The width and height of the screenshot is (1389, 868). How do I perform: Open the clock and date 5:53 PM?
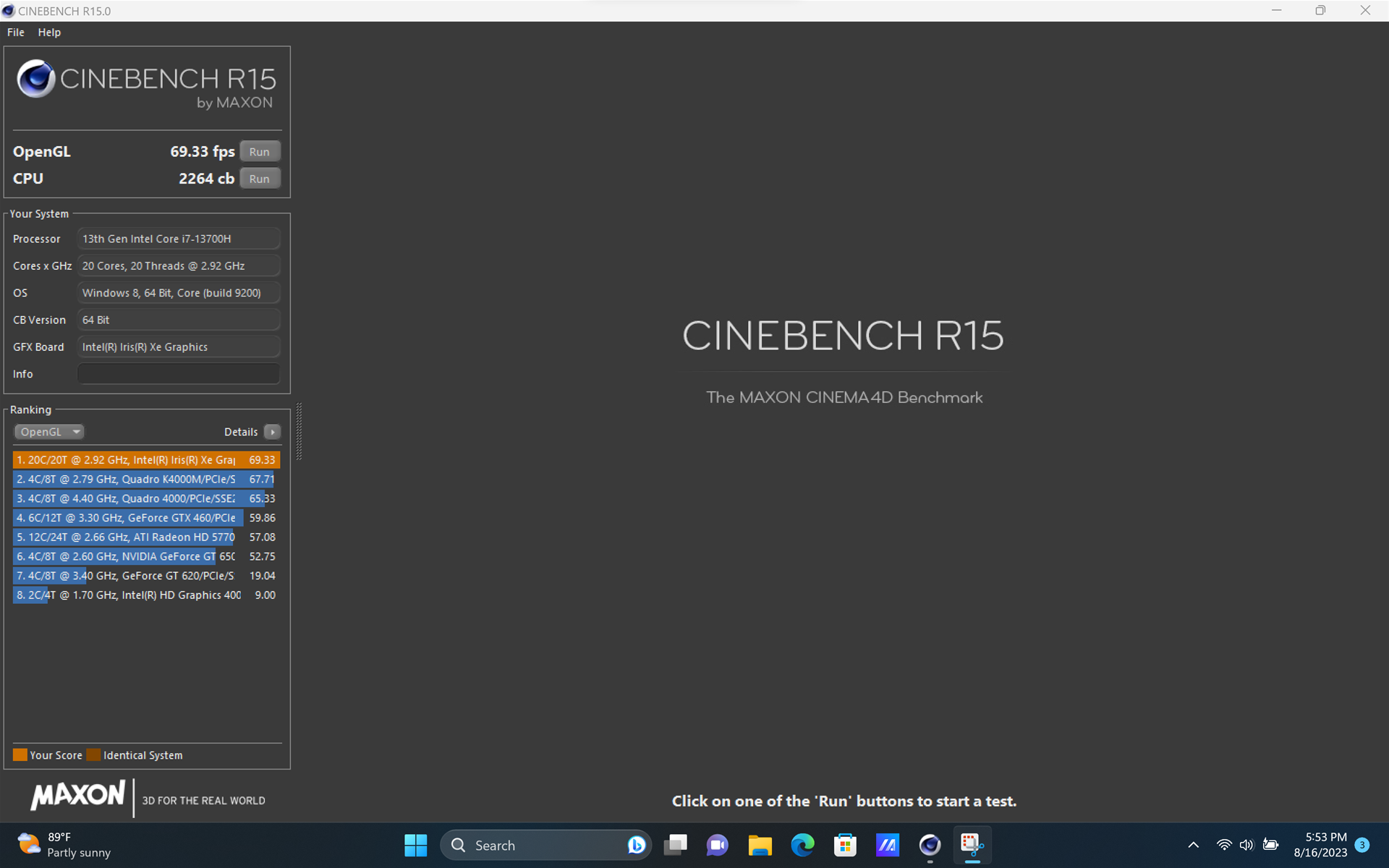point(1320,845)
